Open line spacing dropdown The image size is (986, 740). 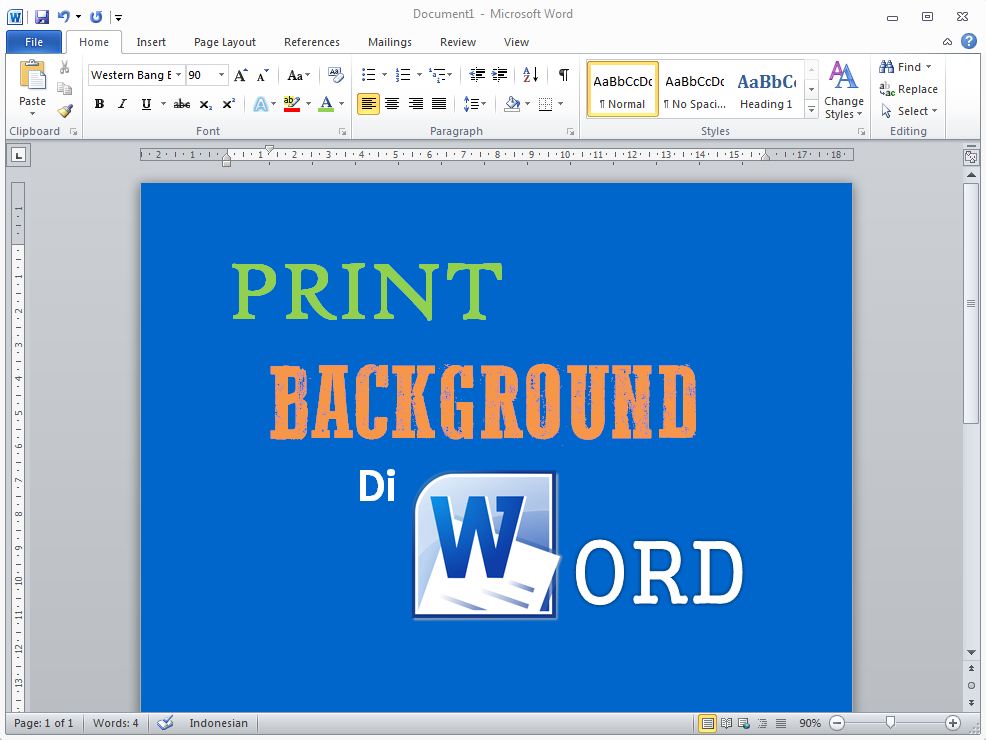pos(475,104)
